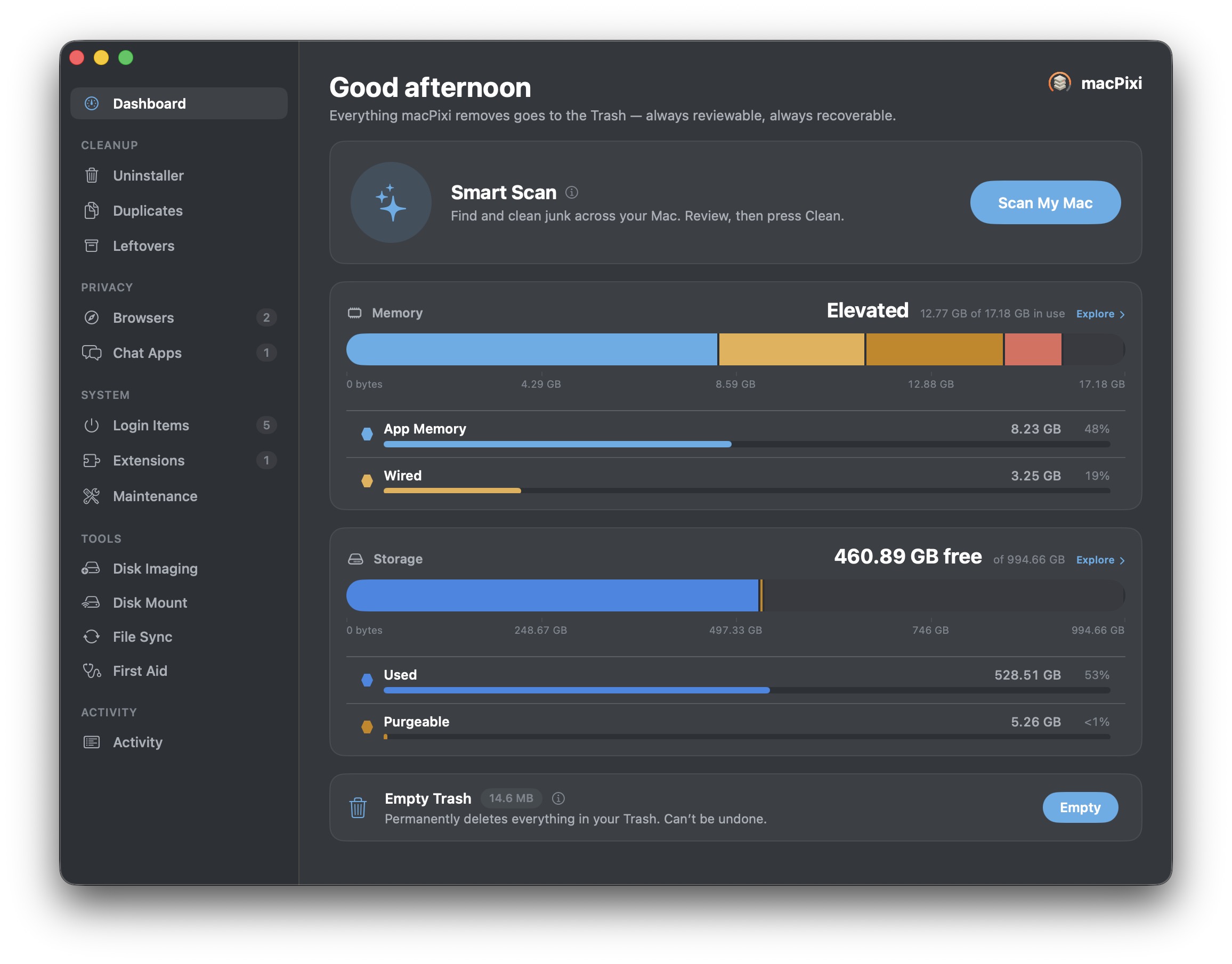Click the File Sync label

(142, 636)
